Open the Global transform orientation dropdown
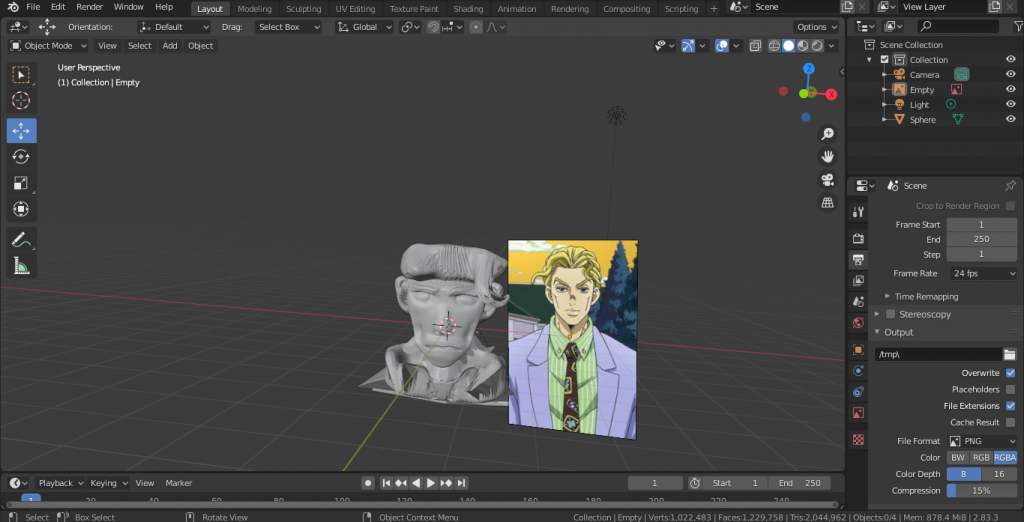This screenshot has width=1024, height=522. pyautogui.click(x=364, y=27)
